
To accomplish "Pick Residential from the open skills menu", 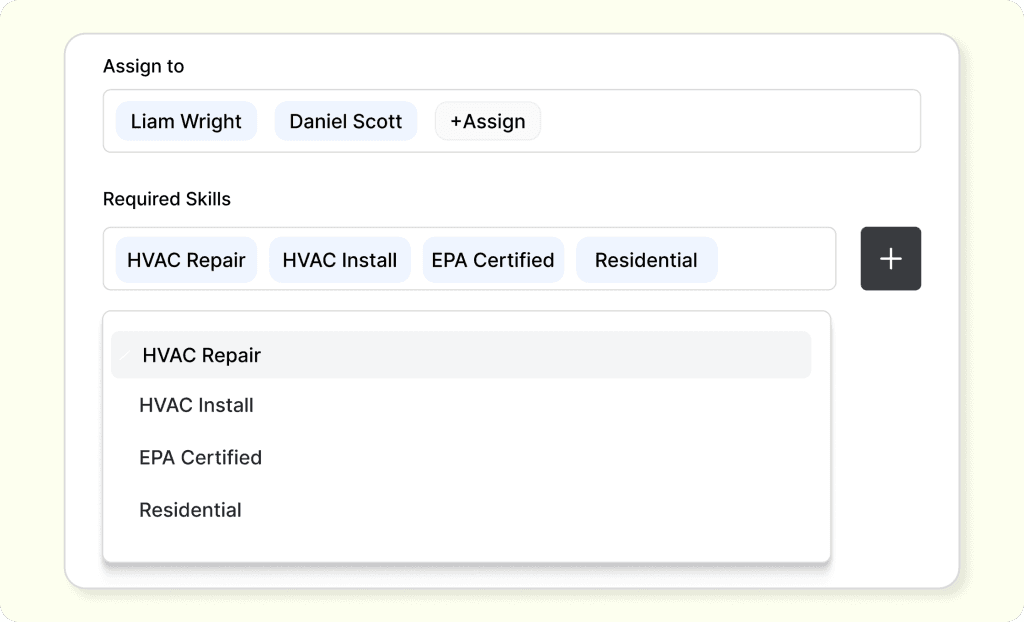I will [190, 509].
